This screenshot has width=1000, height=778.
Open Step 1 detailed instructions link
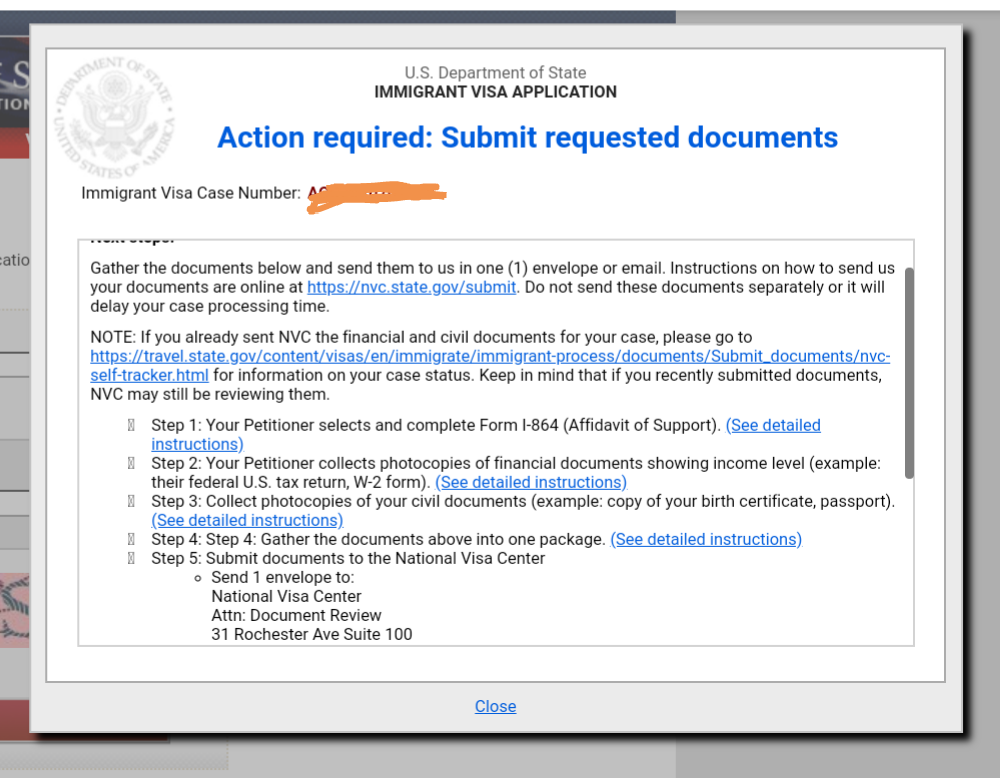[x=486, y=434]
